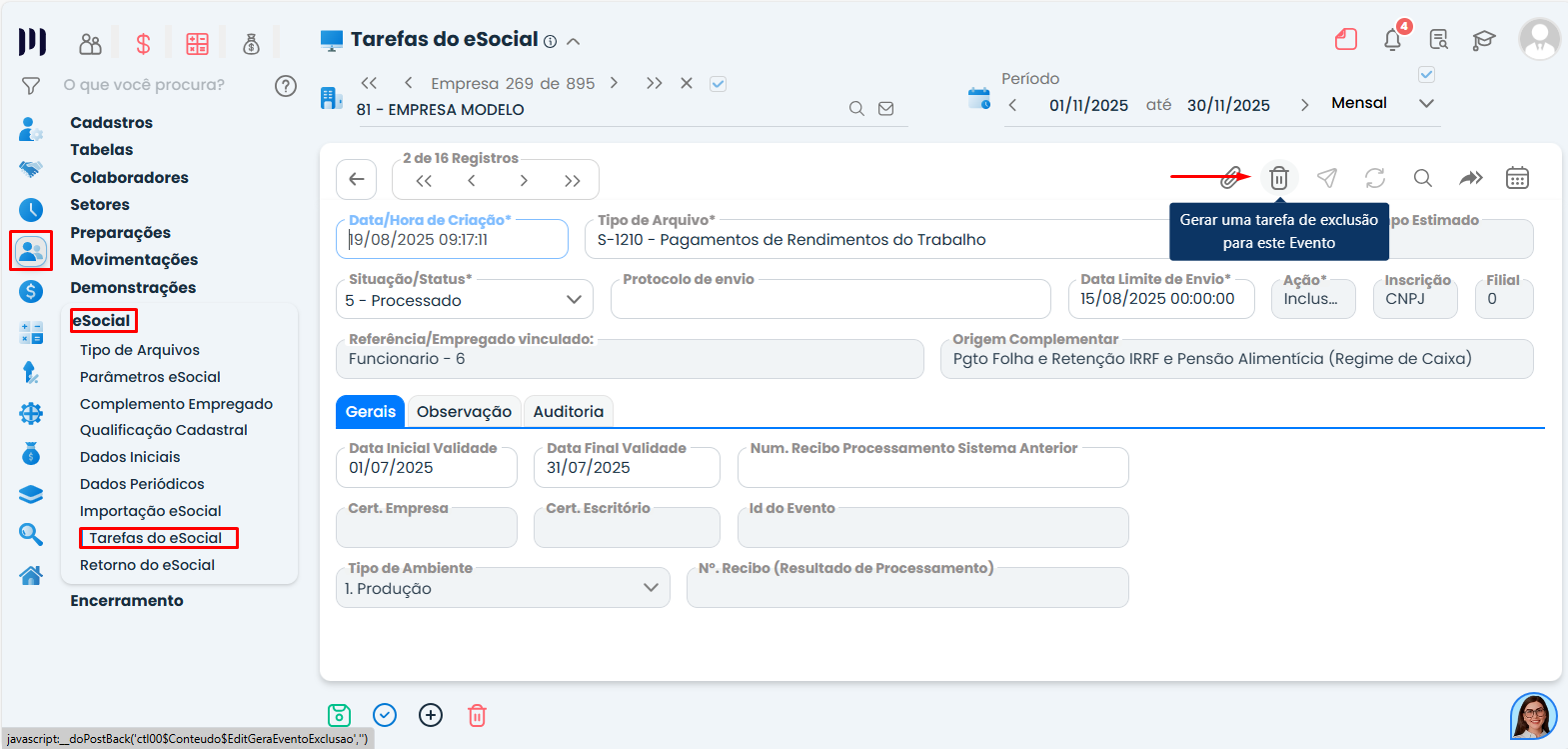Image resolution: width=1568 pixels, height=749 pixels.
Task: Click the back arrow button in record panel
Action: click(357, 180)
